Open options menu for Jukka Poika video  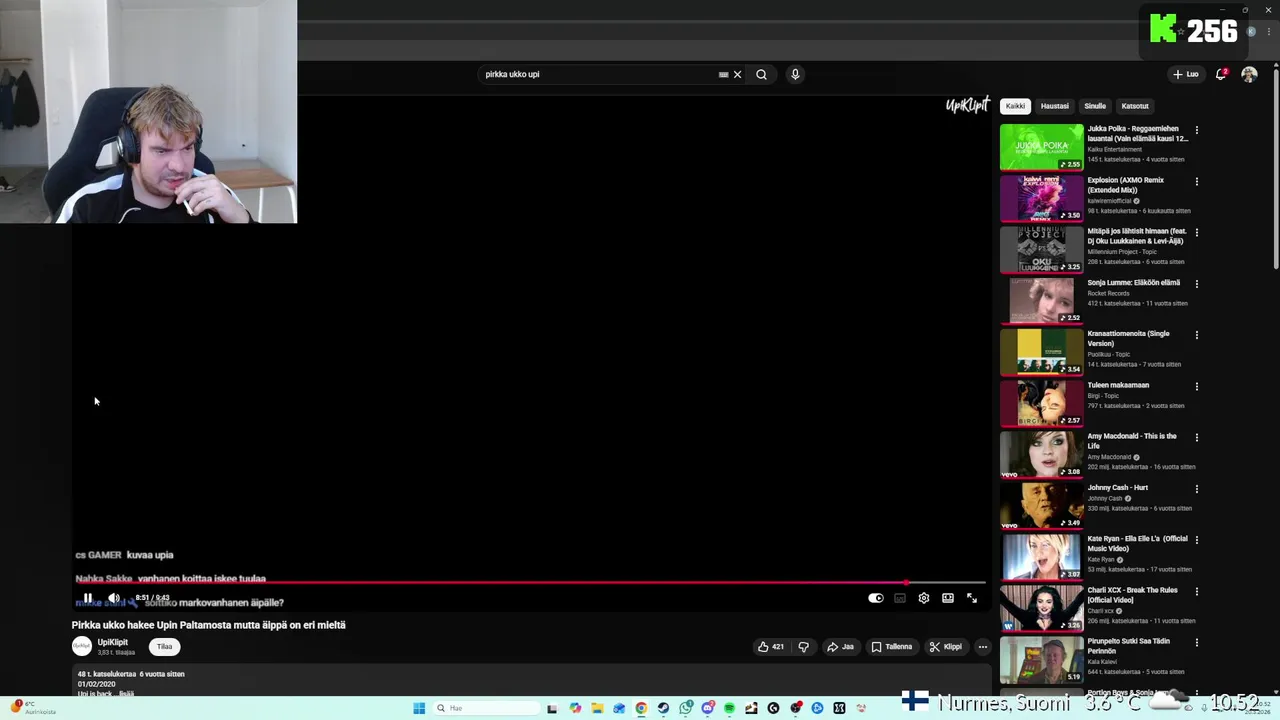(x=1196, y=130)
